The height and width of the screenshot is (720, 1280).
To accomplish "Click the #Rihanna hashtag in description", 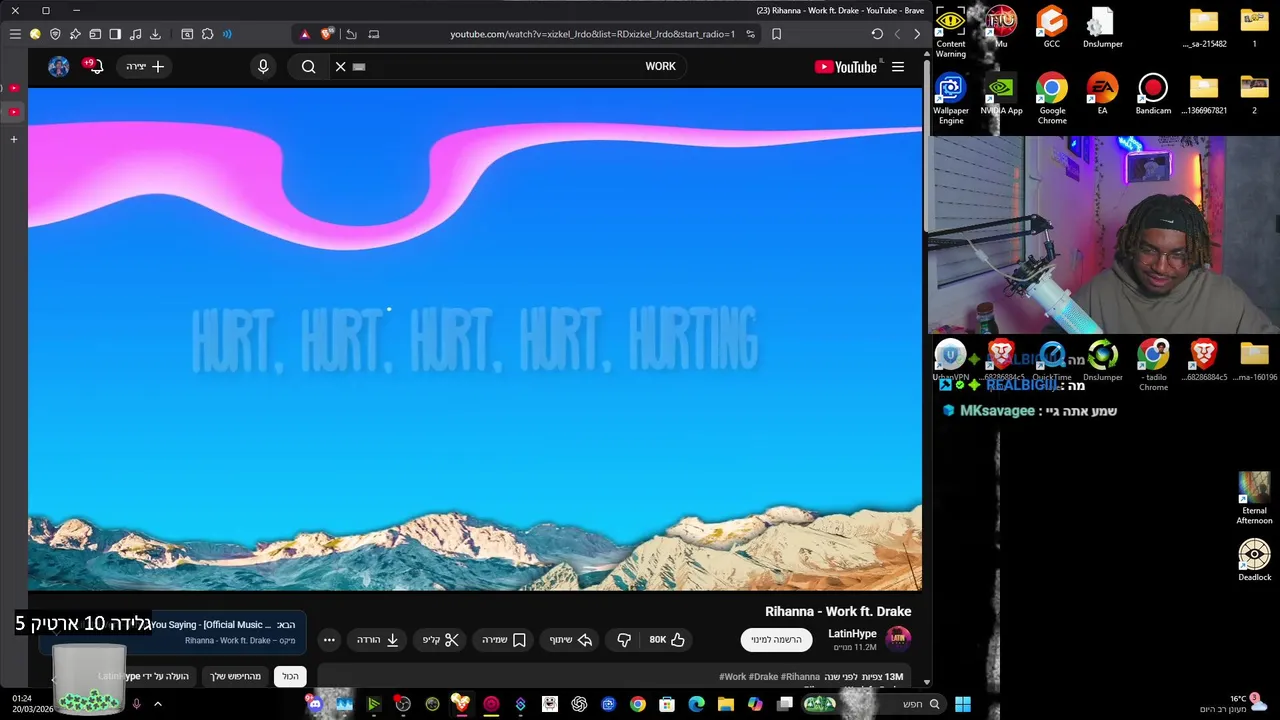I will click(x=800, y=677).
